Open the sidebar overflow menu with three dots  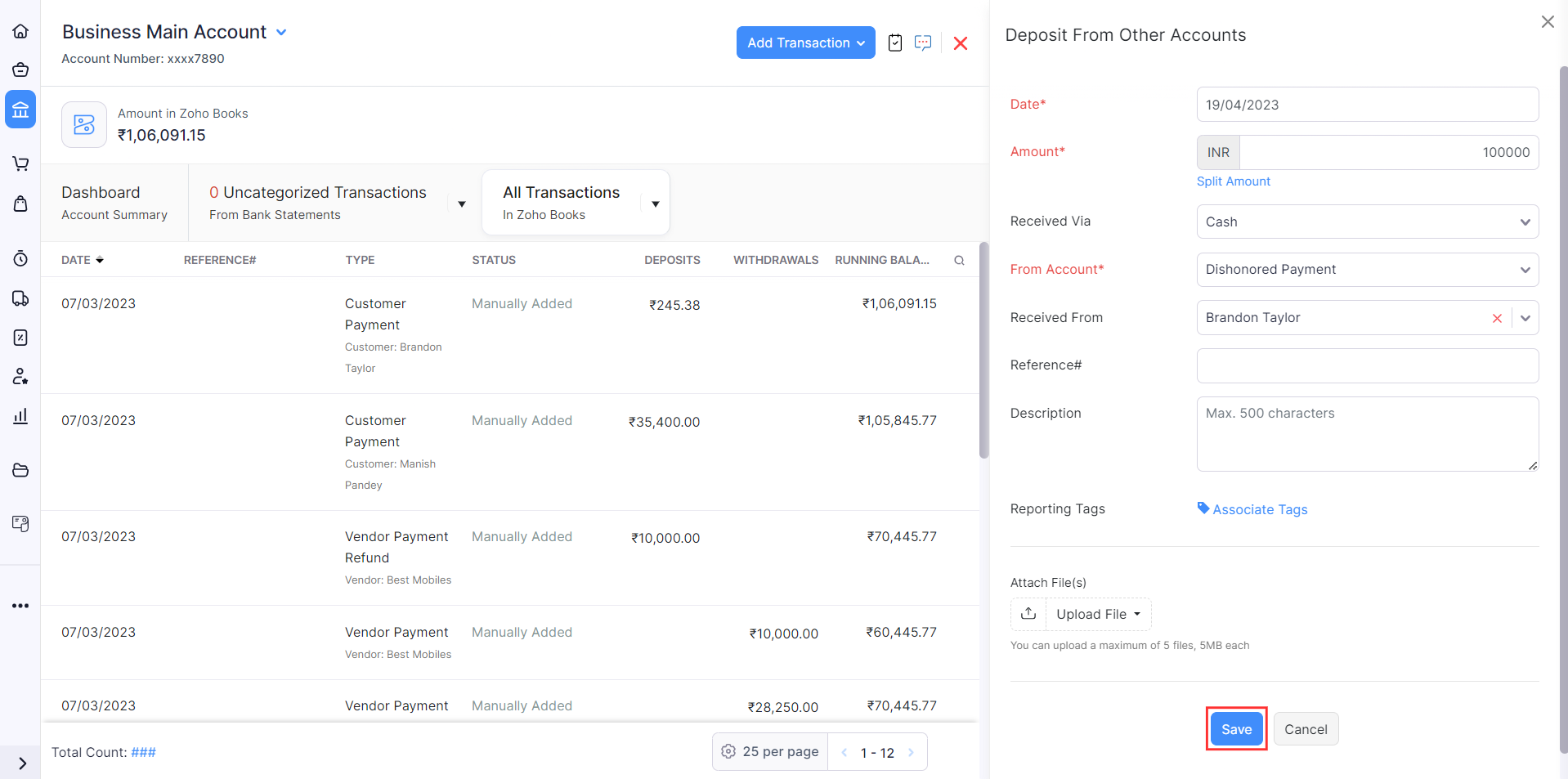click(20, 606)
